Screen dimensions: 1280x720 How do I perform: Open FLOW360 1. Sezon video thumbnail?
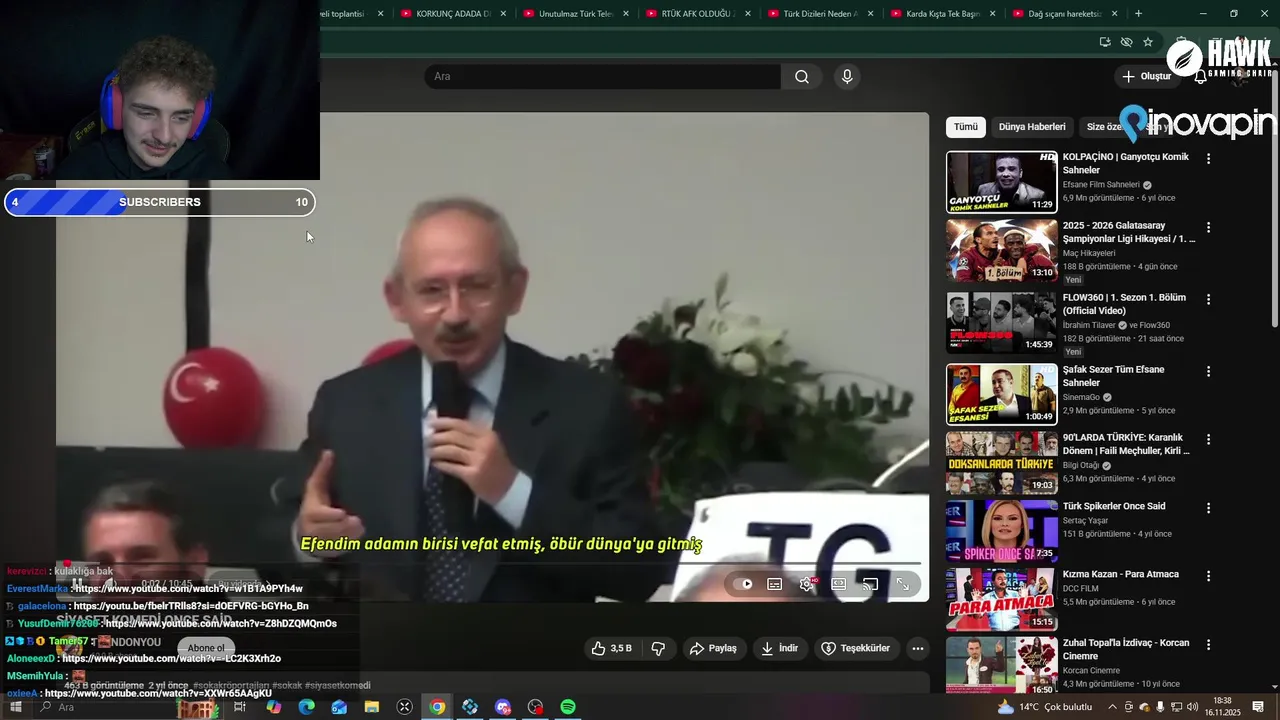point(1002,322)
